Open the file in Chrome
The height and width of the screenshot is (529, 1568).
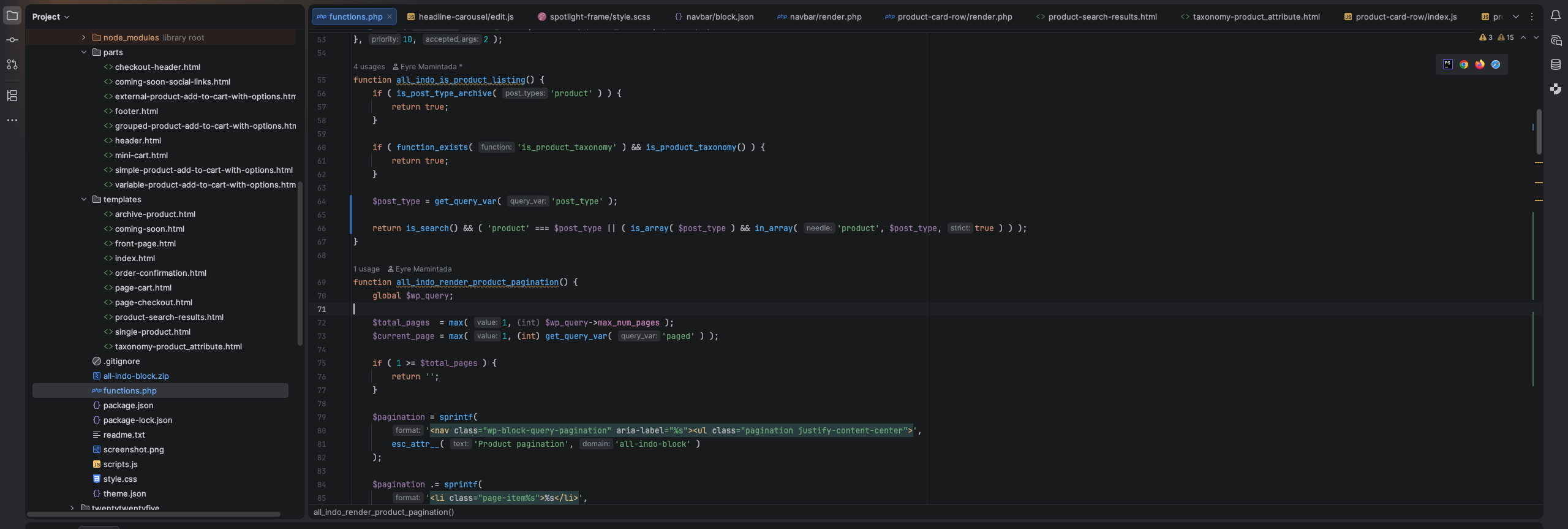coord(1464,64)
